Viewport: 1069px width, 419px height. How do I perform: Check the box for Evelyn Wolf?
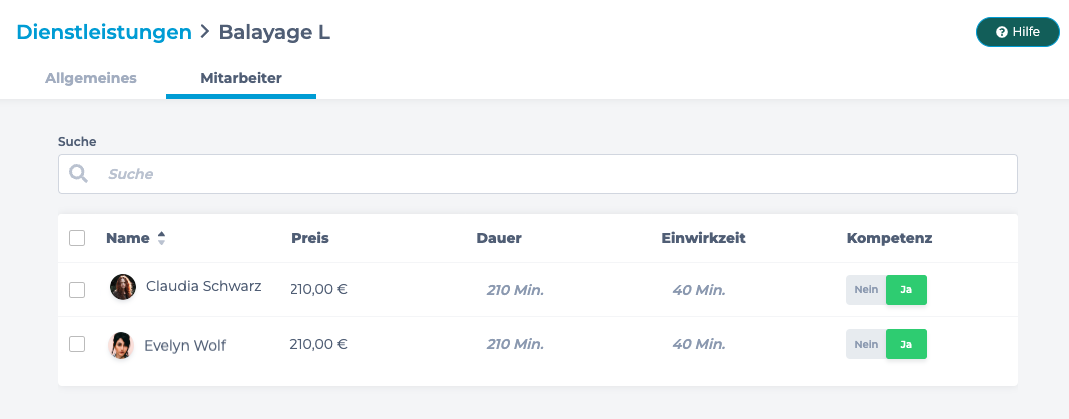pyautogui.click(x=77, y=344)
